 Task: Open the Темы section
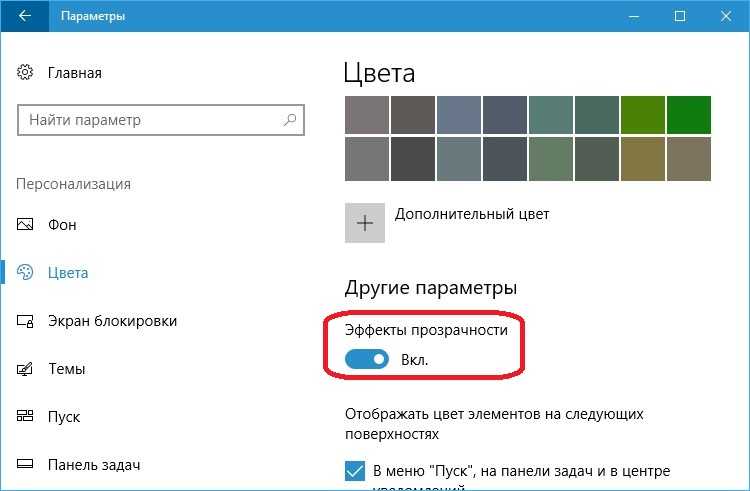(66, 369)
